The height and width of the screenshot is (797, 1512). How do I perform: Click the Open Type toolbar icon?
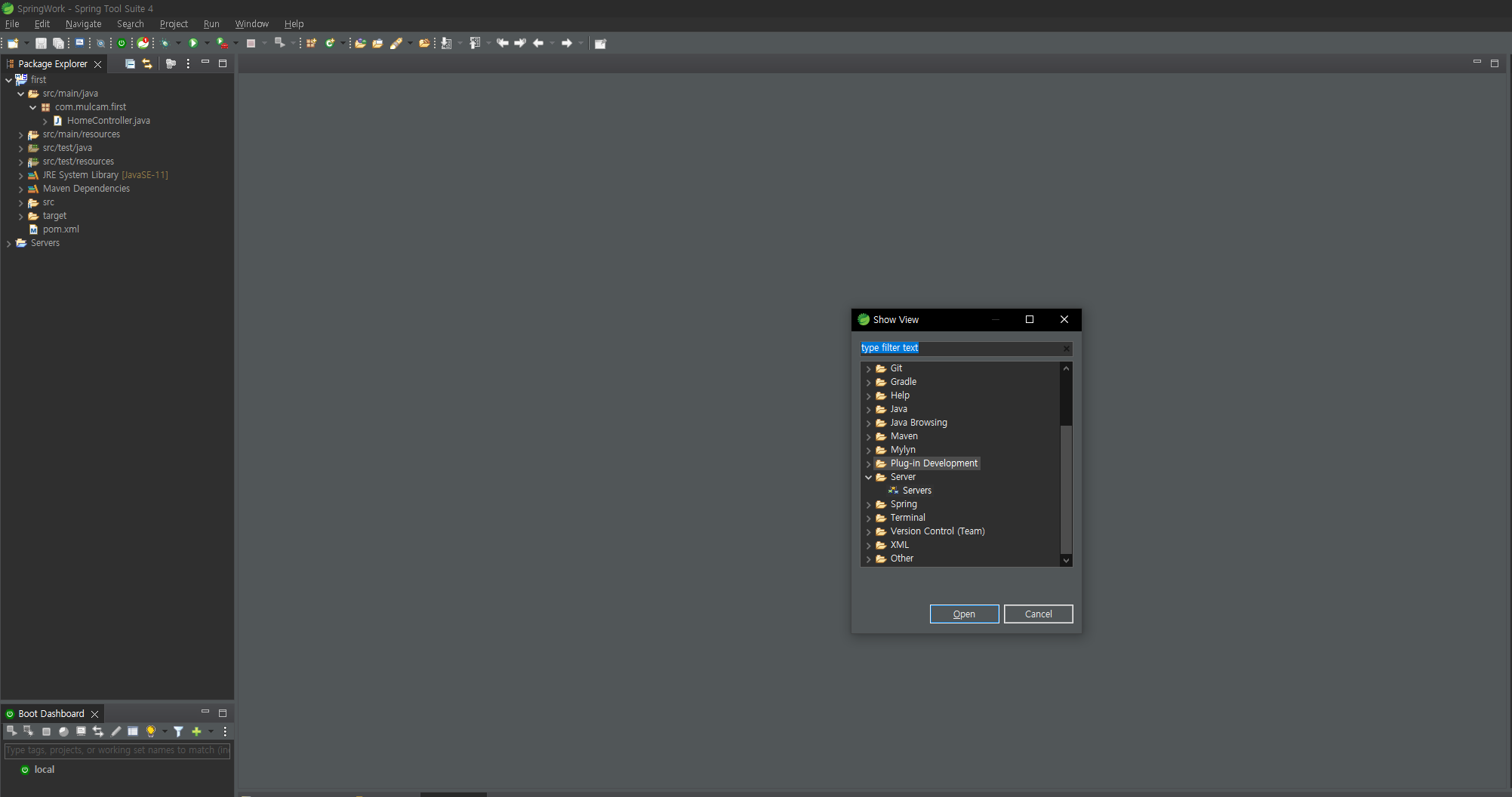(x=360, y=43)
